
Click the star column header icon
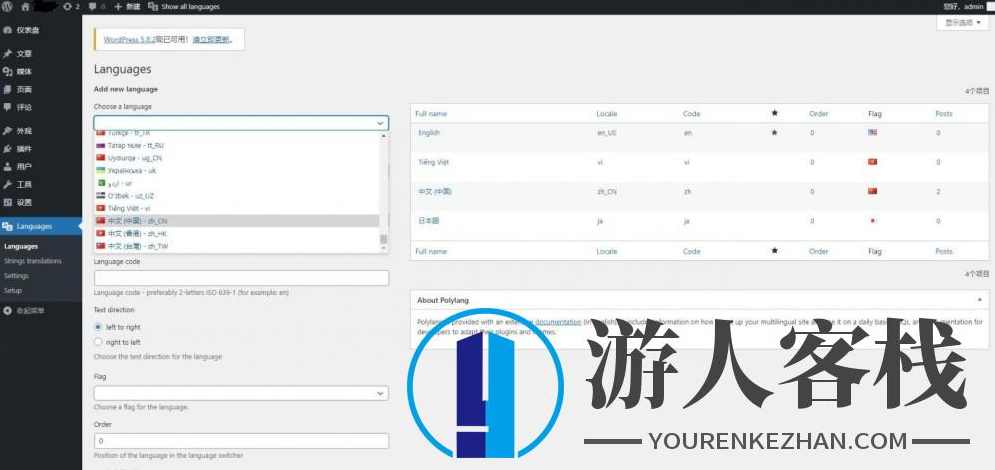click(774, 113)
